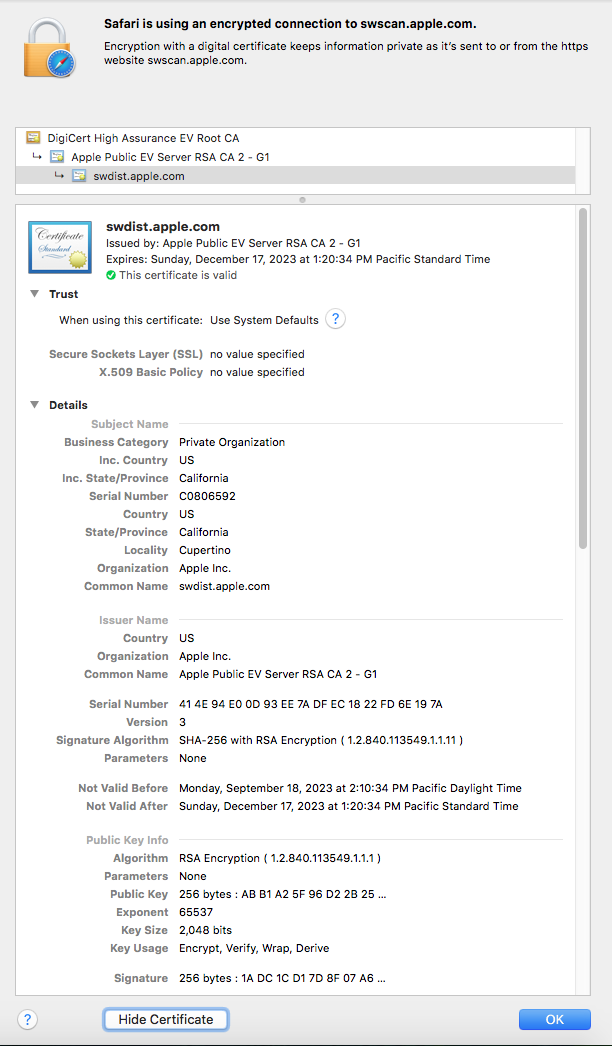Select DigiCert High Assurance EV Root CA

(294, 138)
